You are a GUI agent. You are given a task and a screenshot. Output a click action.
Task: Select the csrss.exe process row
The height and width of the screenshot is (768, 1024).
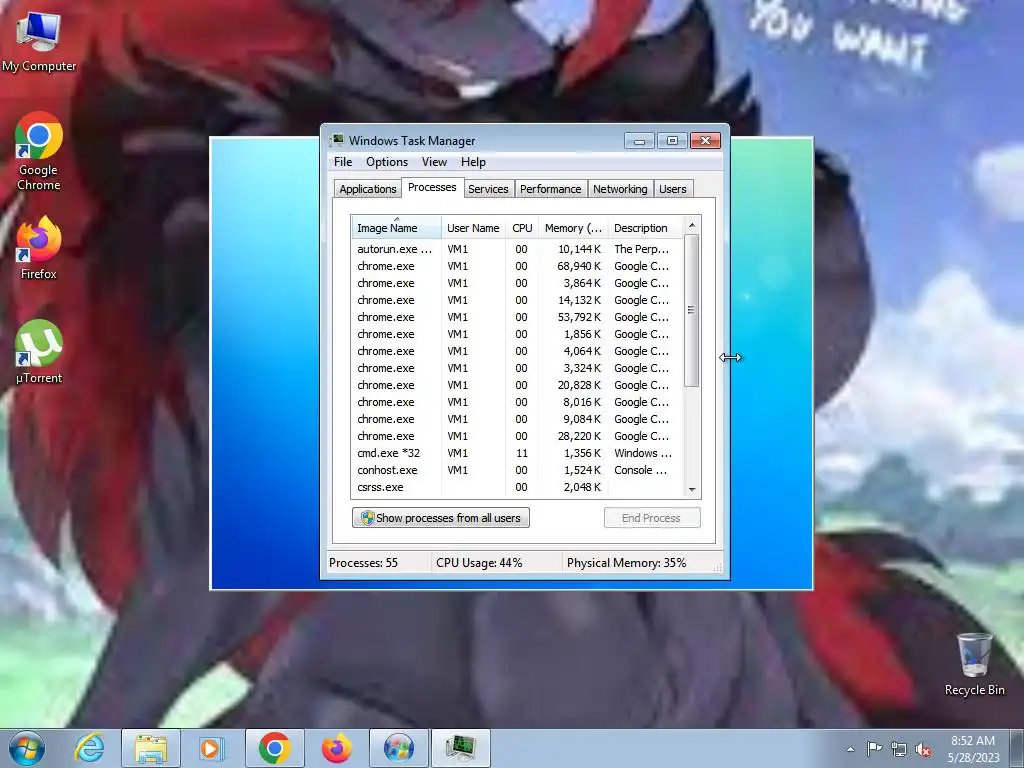pyautogui.click(x=517, y=487)
